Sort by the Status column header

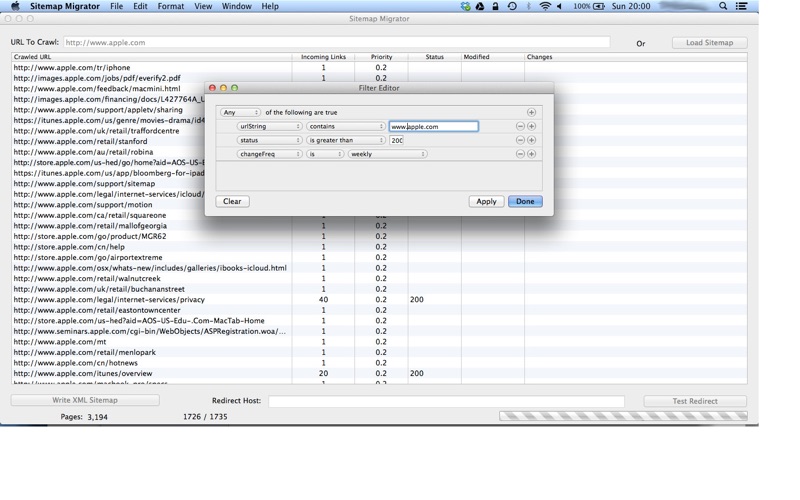click(435, 57)
